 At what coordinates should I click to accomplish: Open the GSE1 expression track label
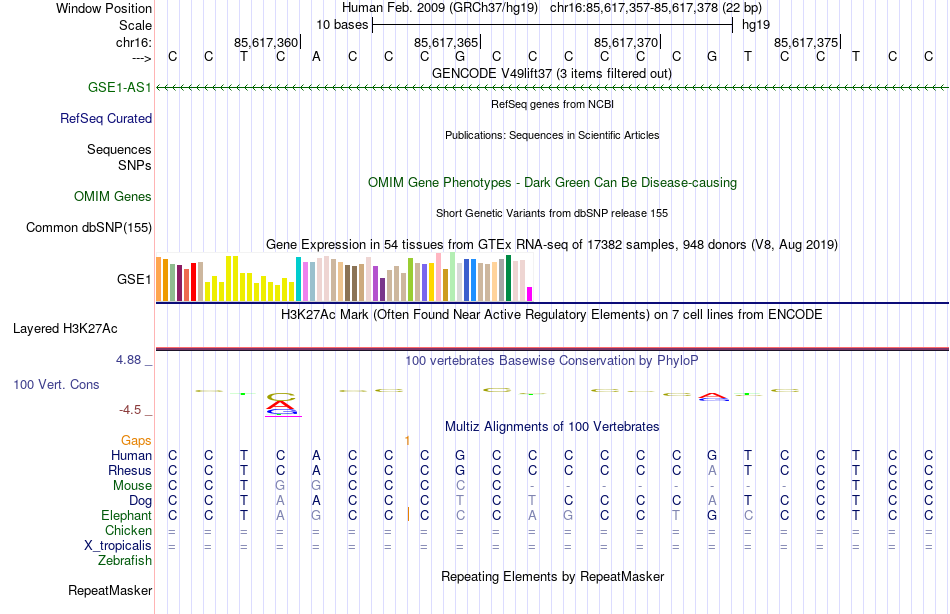click(x=134, y=279)
